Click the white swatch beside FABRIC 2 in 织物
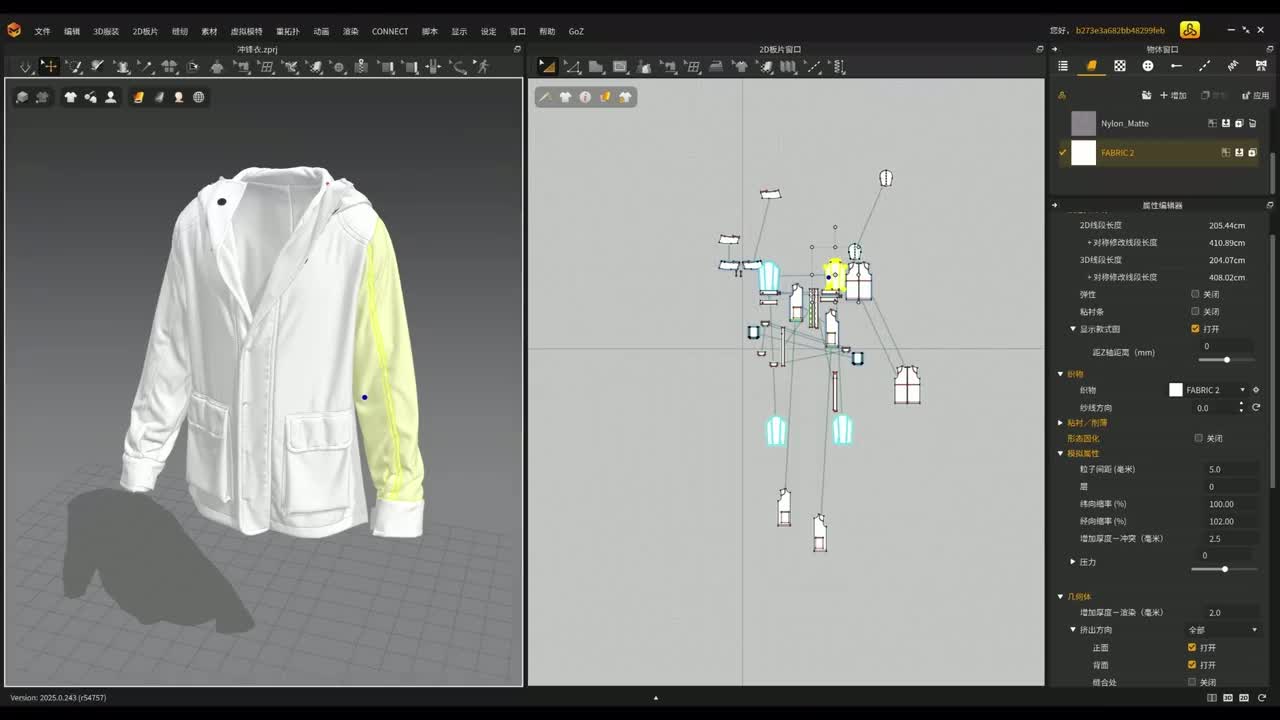This screenshot has height=720, width=1280. [1176, 390]
